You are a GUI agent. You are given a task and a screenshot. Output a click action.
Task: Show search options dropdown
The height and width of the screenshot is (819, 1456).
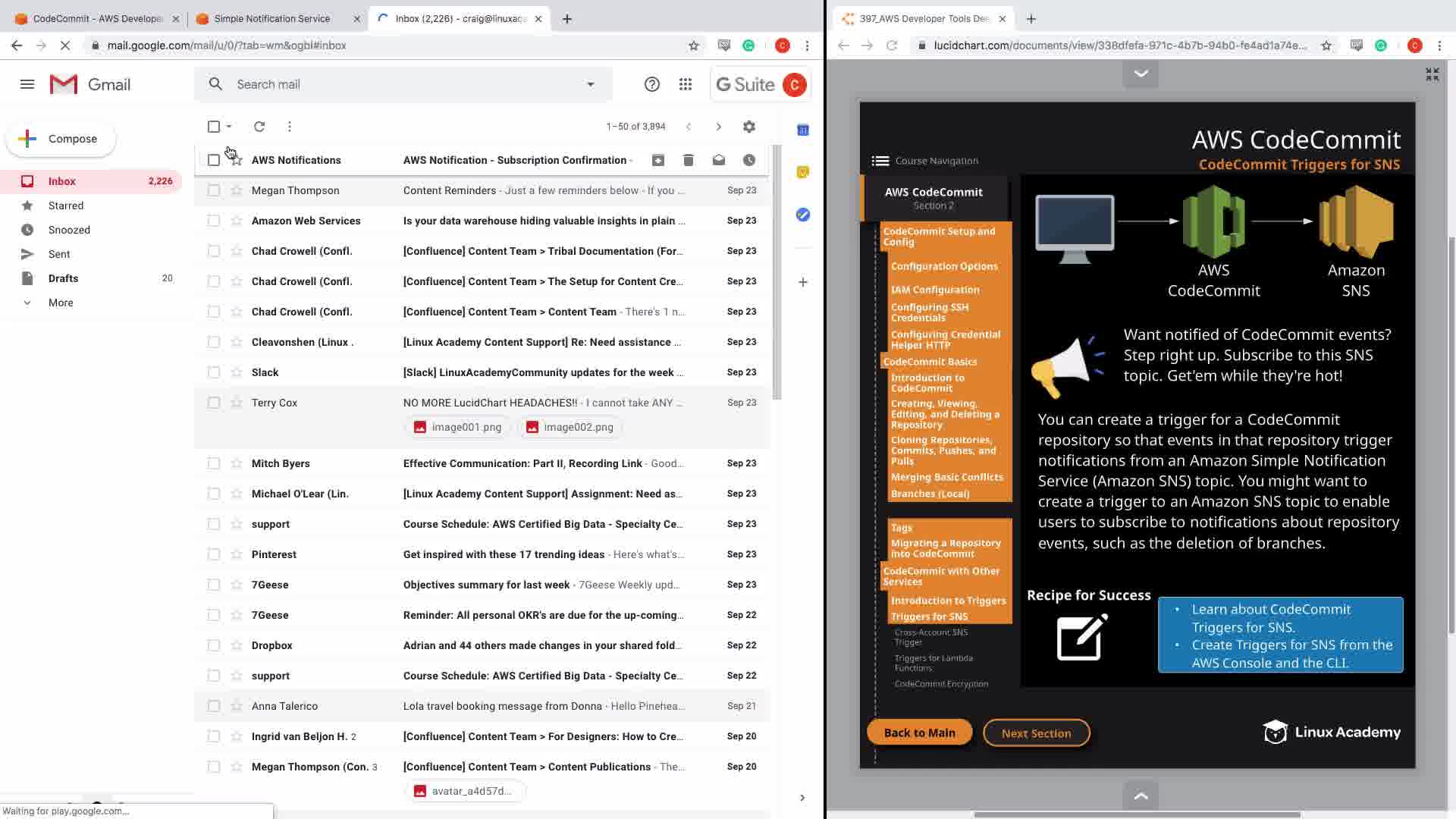590,84
